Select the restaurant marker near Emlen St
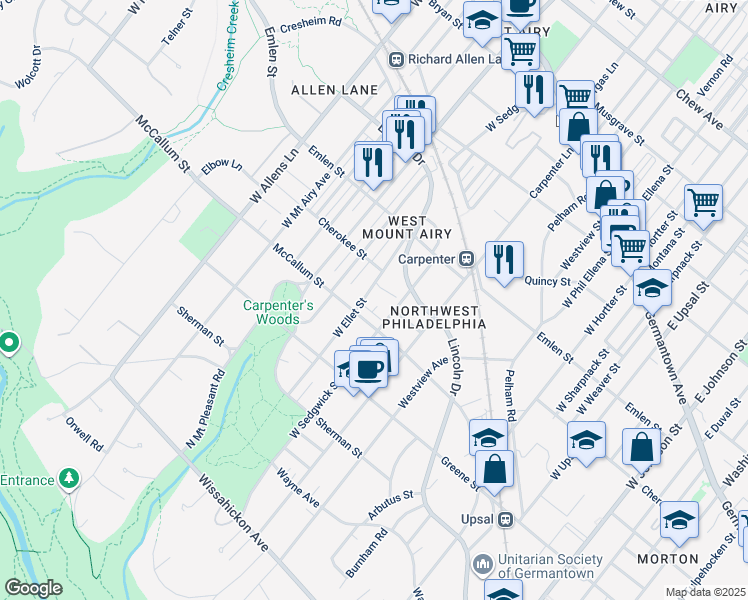This screenshot has height=600, width=748. 373,163
